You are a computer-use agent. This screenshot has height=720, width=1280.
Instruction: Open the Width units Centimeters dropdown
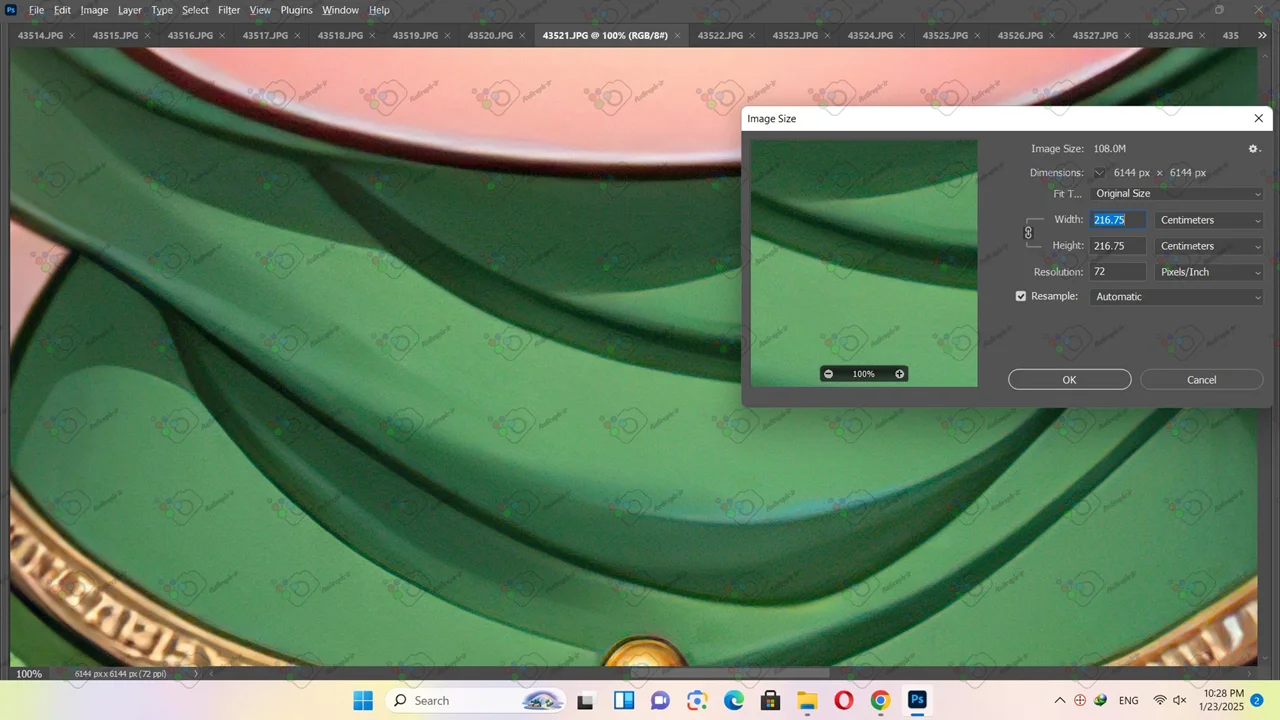click(x=1209, y=220)
